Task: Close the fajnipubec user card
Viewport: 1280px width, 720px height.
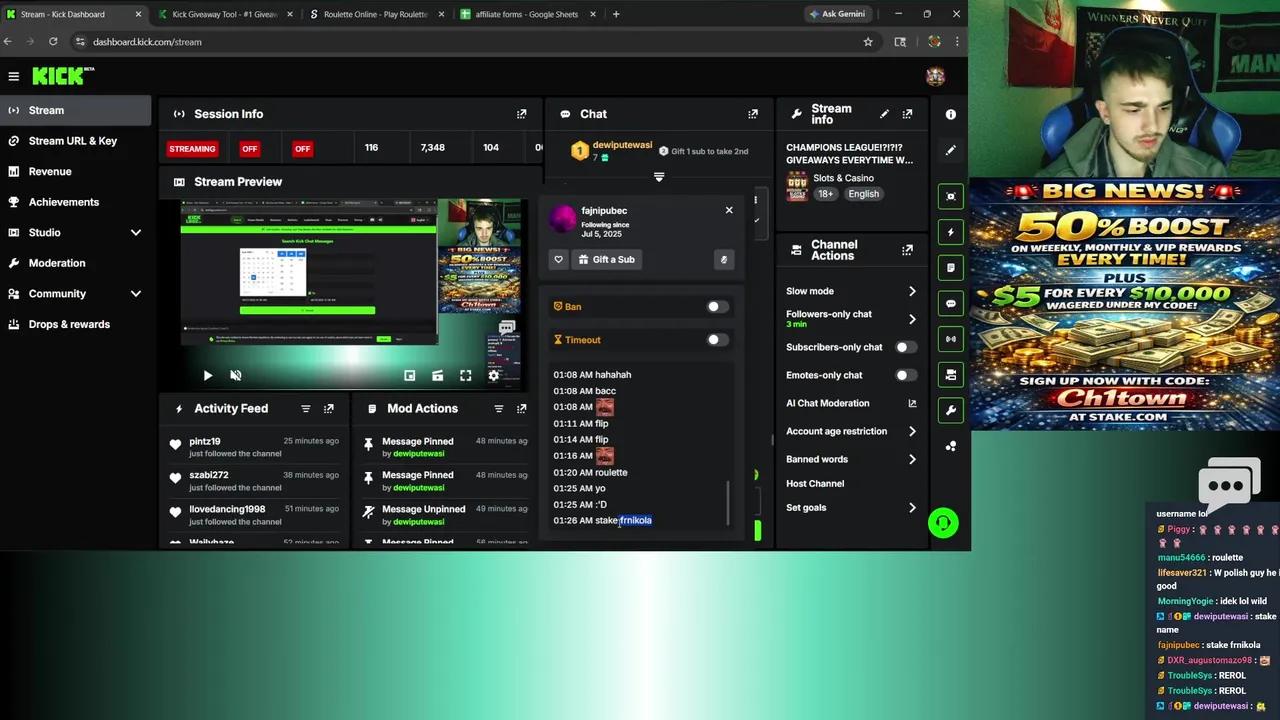Action: tap(729, 210)
